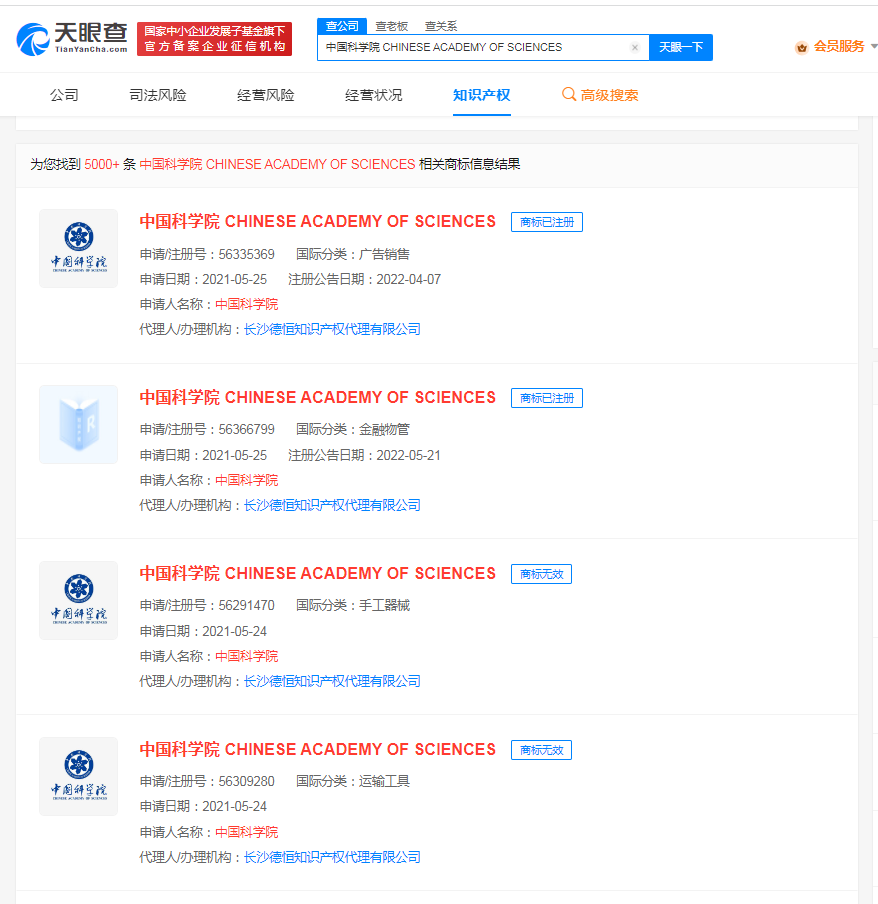Image resolution: width=878 pixels, height=904 pixels.
Task: Click the 5000+ result count text
Action: (x=101, y=164)
